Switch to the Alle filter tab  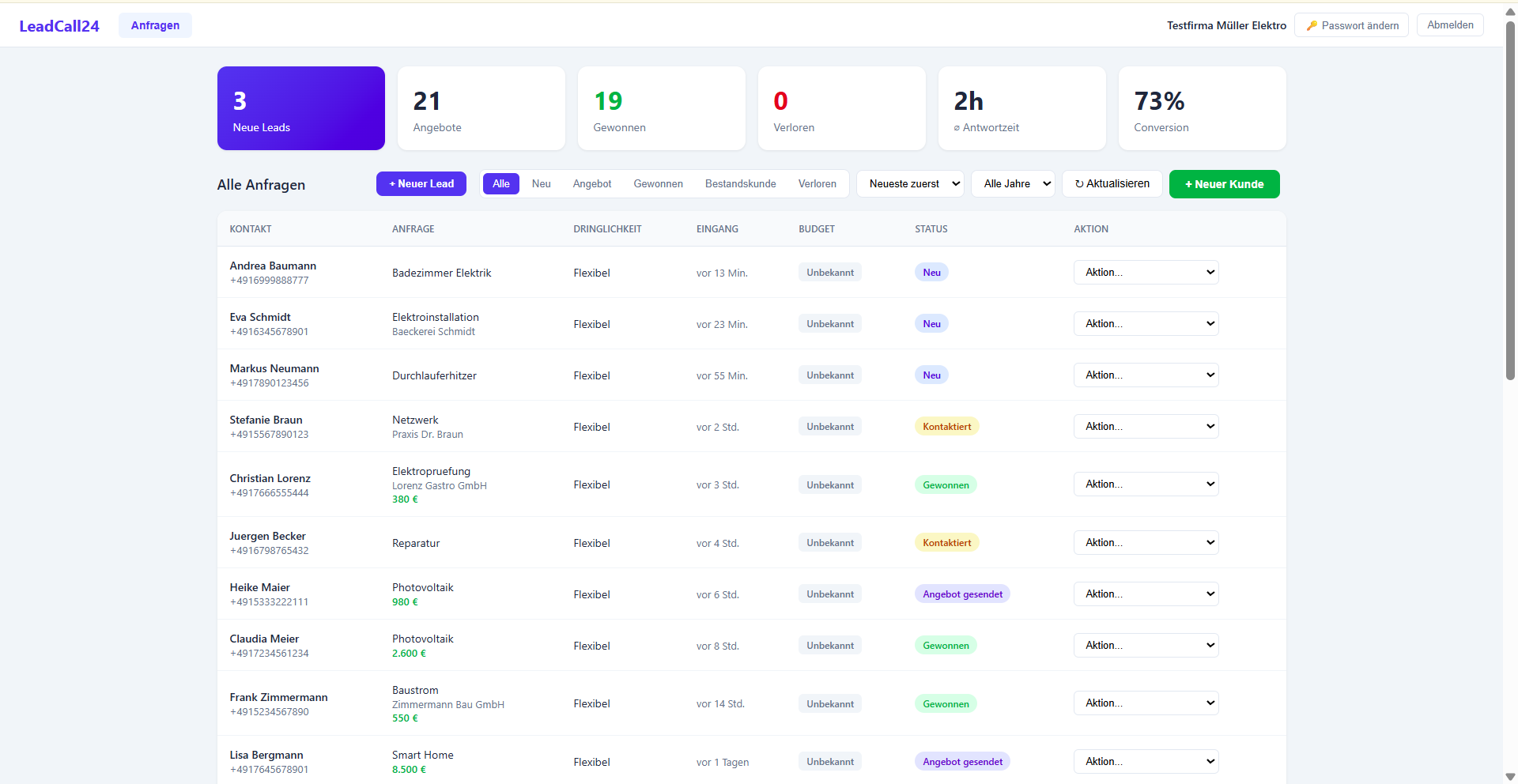500,183
